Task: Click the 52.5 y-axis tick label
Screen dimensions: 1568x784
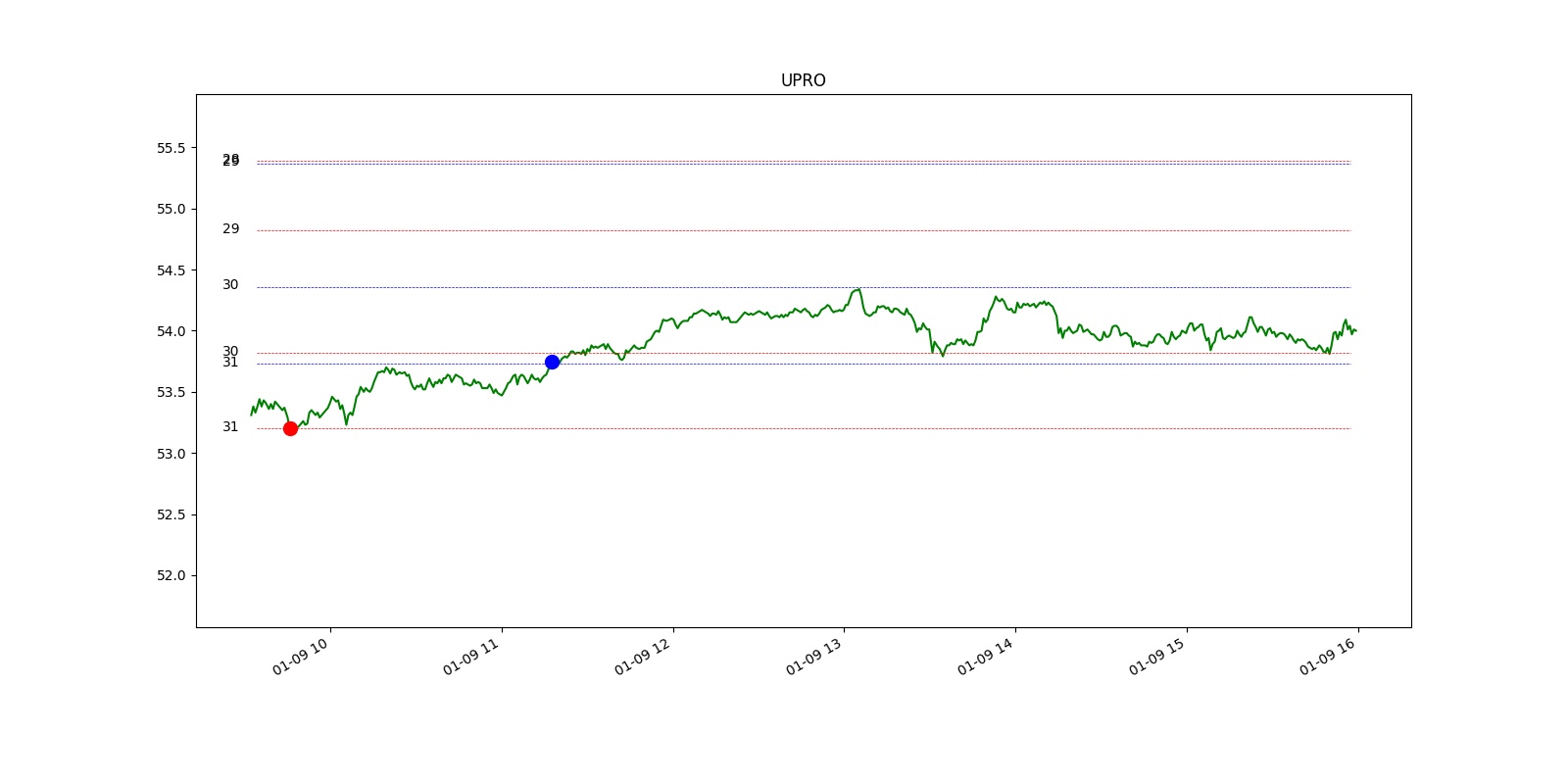Action: (x=171, y=514)
